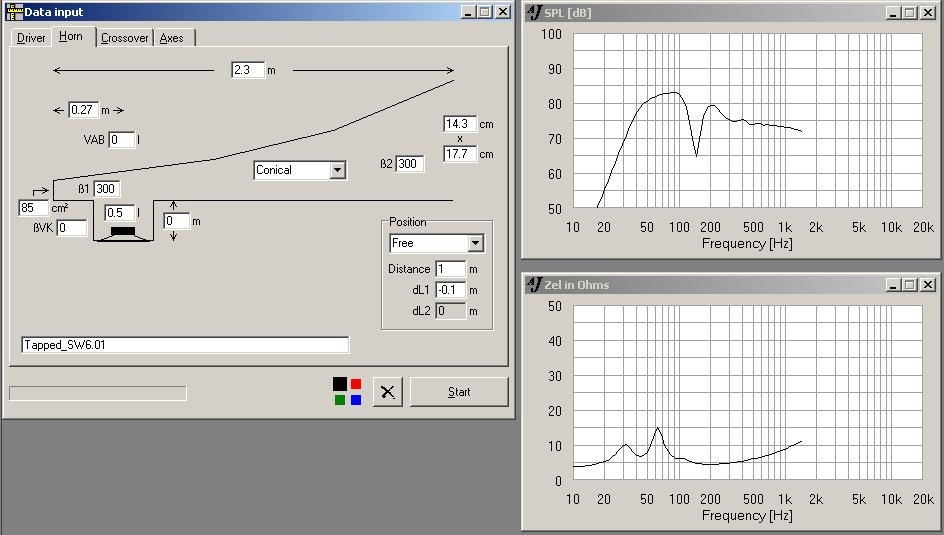Edit the Tapped_SW6.01 name field

tap(185, 345)
